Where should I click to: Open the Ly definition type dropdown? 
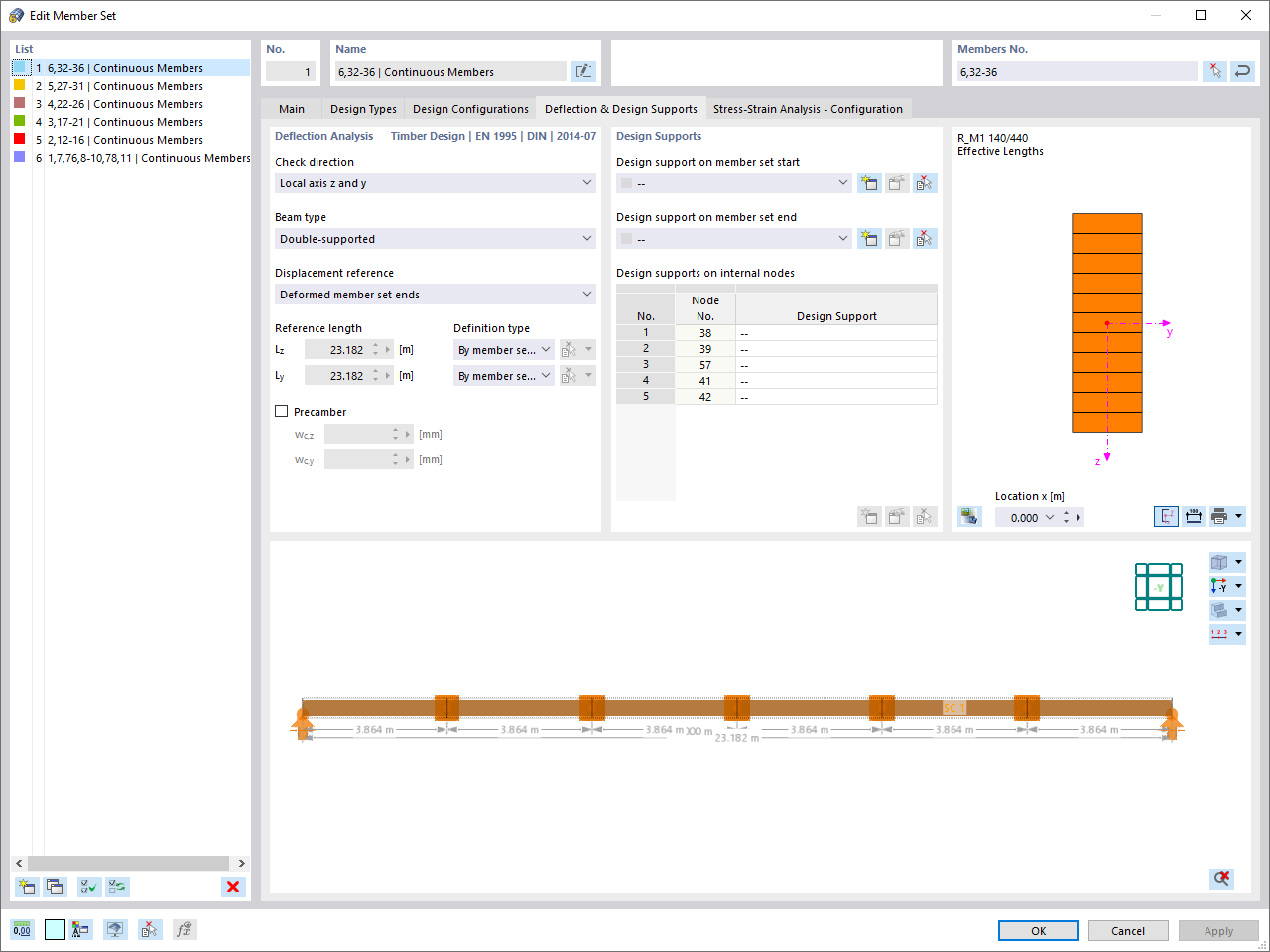point(504,376)
